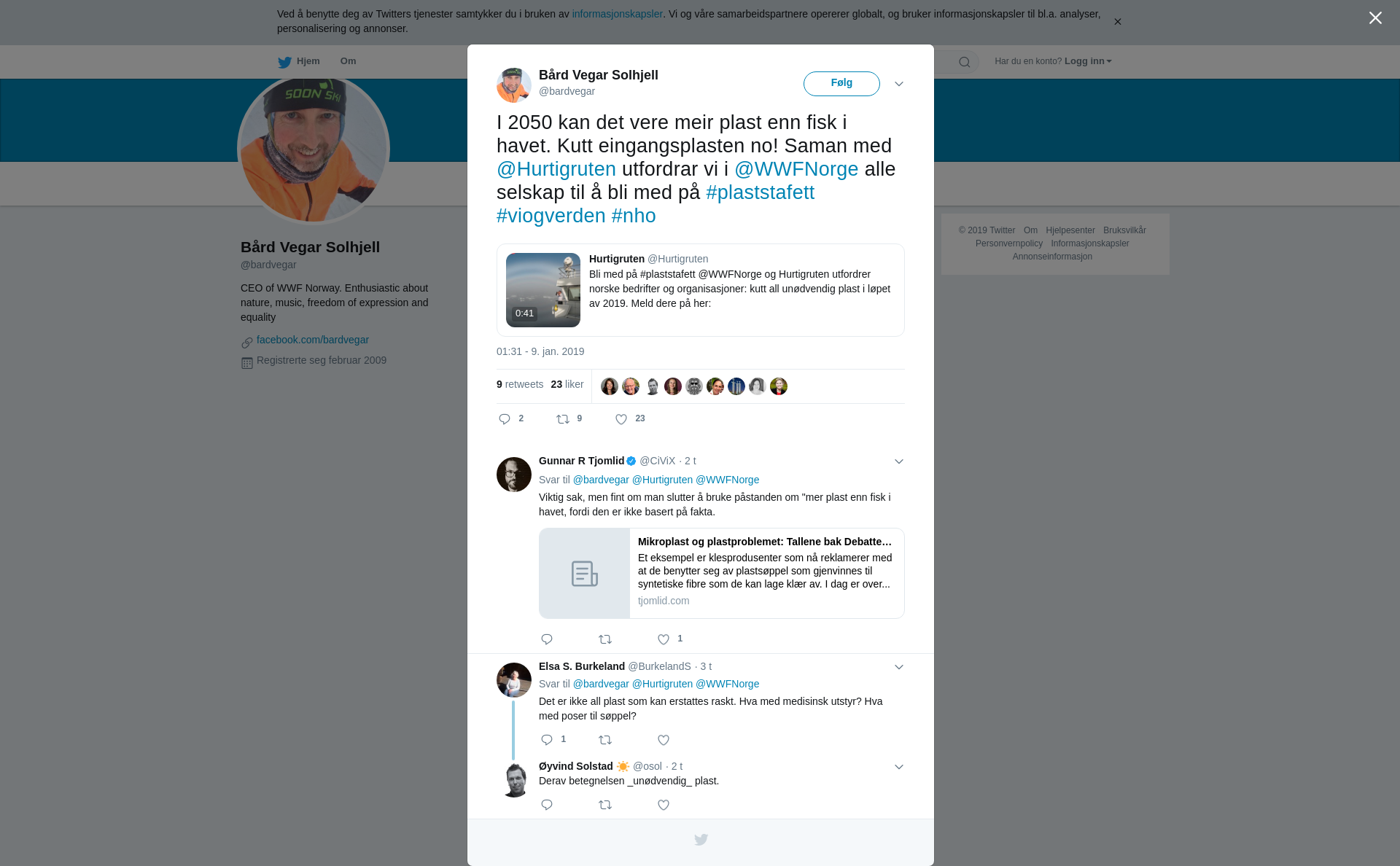Click the Twitter bird icon at modal bottom
Viewport: 1400px width, 866px height.
click(701, 840)
